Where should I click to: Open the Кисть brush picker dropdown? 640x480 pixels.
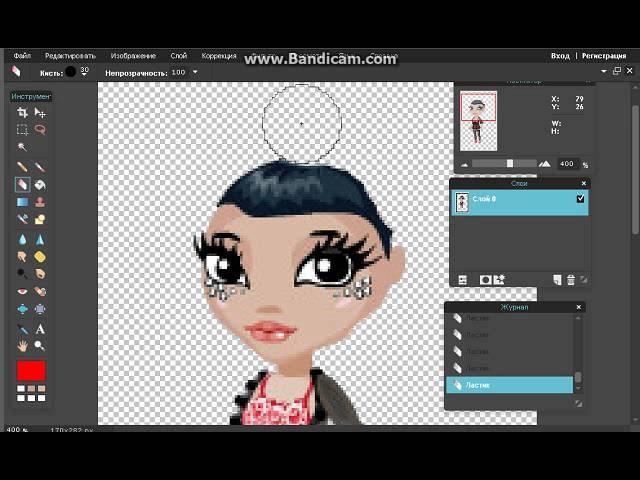tap(84, 72)
